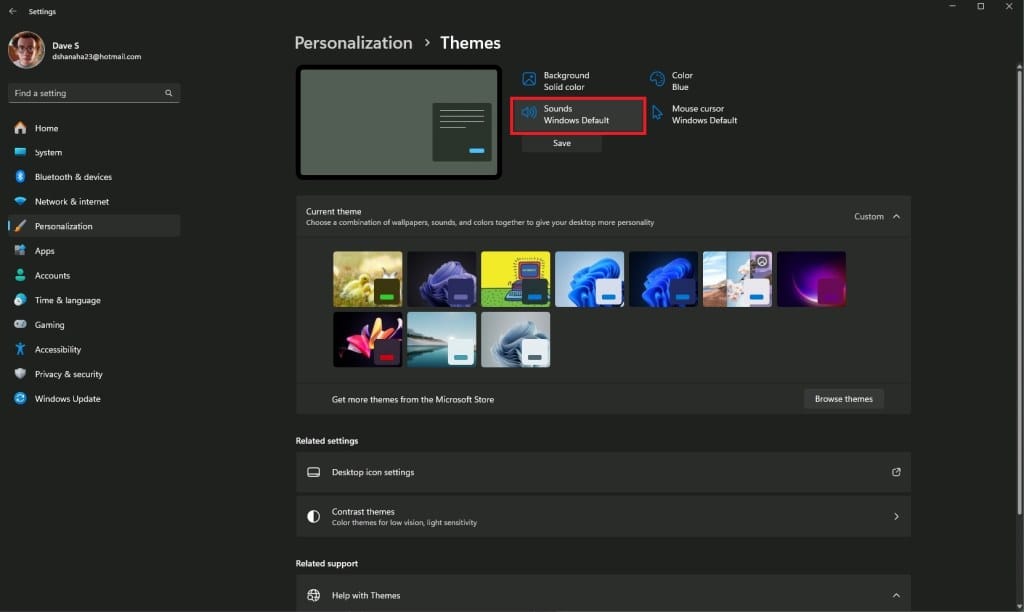Select the Windows bloom theme thumbnail
The height and width of the screenshot is (612, 1024).
click(590, 278)
